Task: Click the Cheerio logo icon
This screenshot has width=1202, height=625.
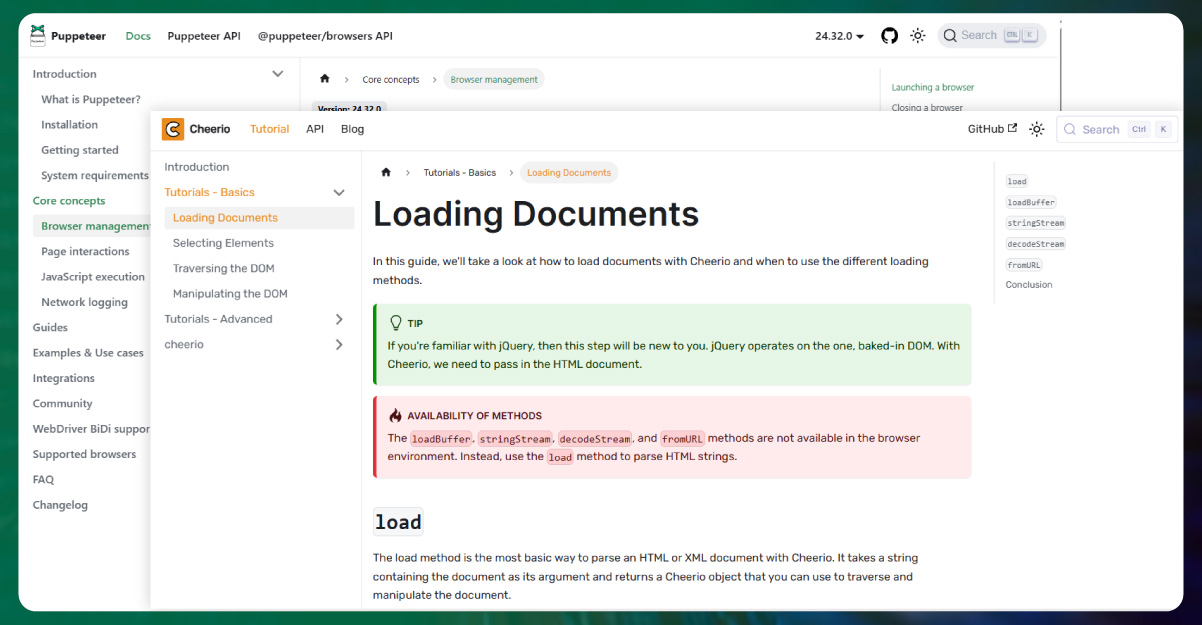Action: pos(173,129)
